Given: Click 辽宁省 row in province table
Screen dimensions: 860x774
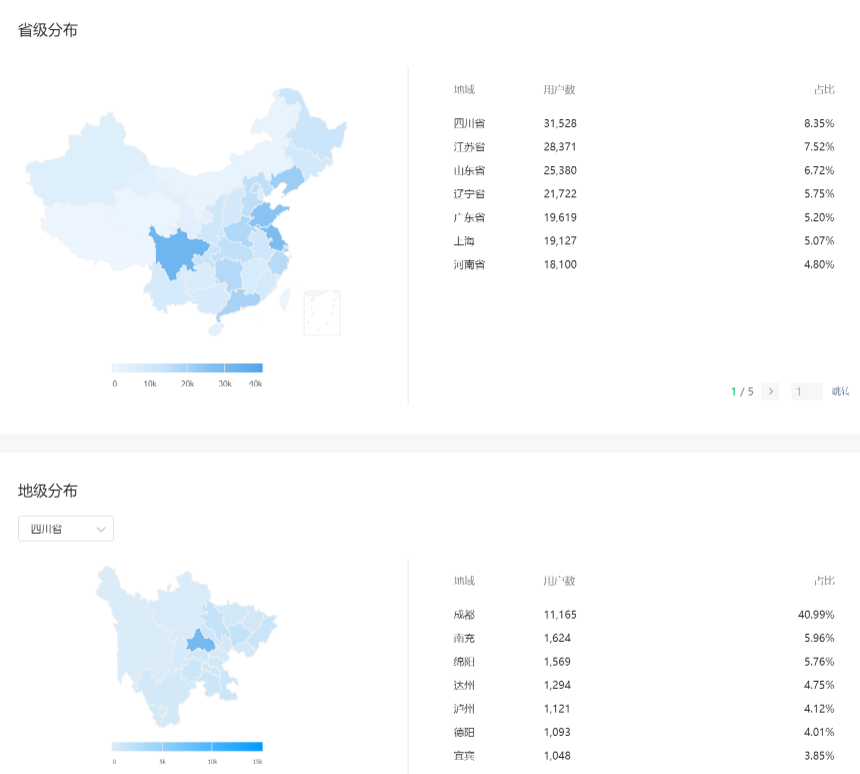Looking at the screenshot, I should [643, 194].
